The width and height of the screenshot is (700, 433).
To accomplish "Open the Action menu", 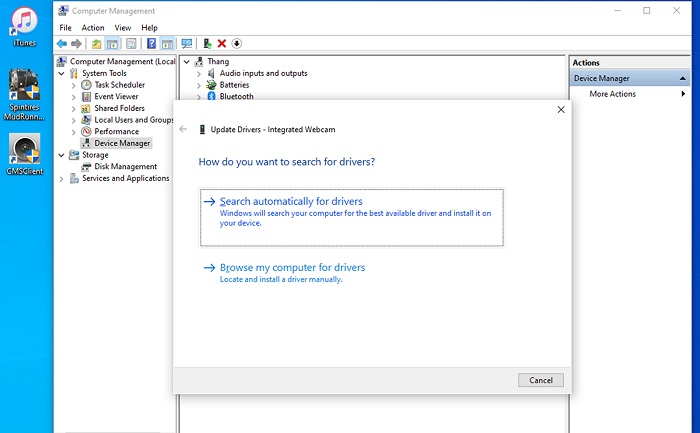I will click(93, 28).
